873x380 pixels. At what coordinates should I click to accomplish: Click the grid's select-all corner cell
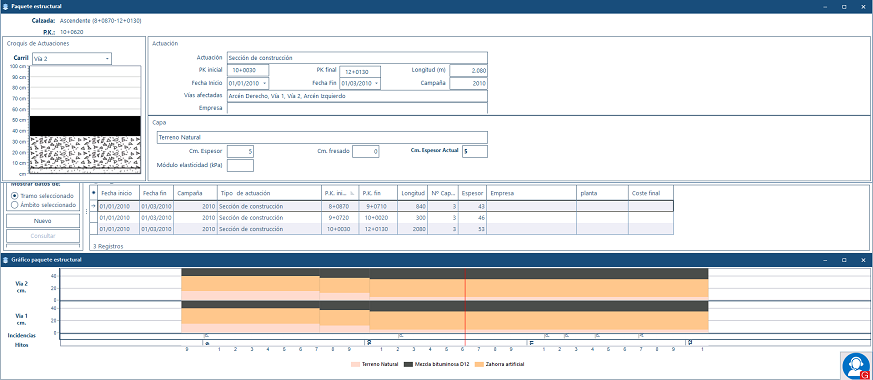94,193
